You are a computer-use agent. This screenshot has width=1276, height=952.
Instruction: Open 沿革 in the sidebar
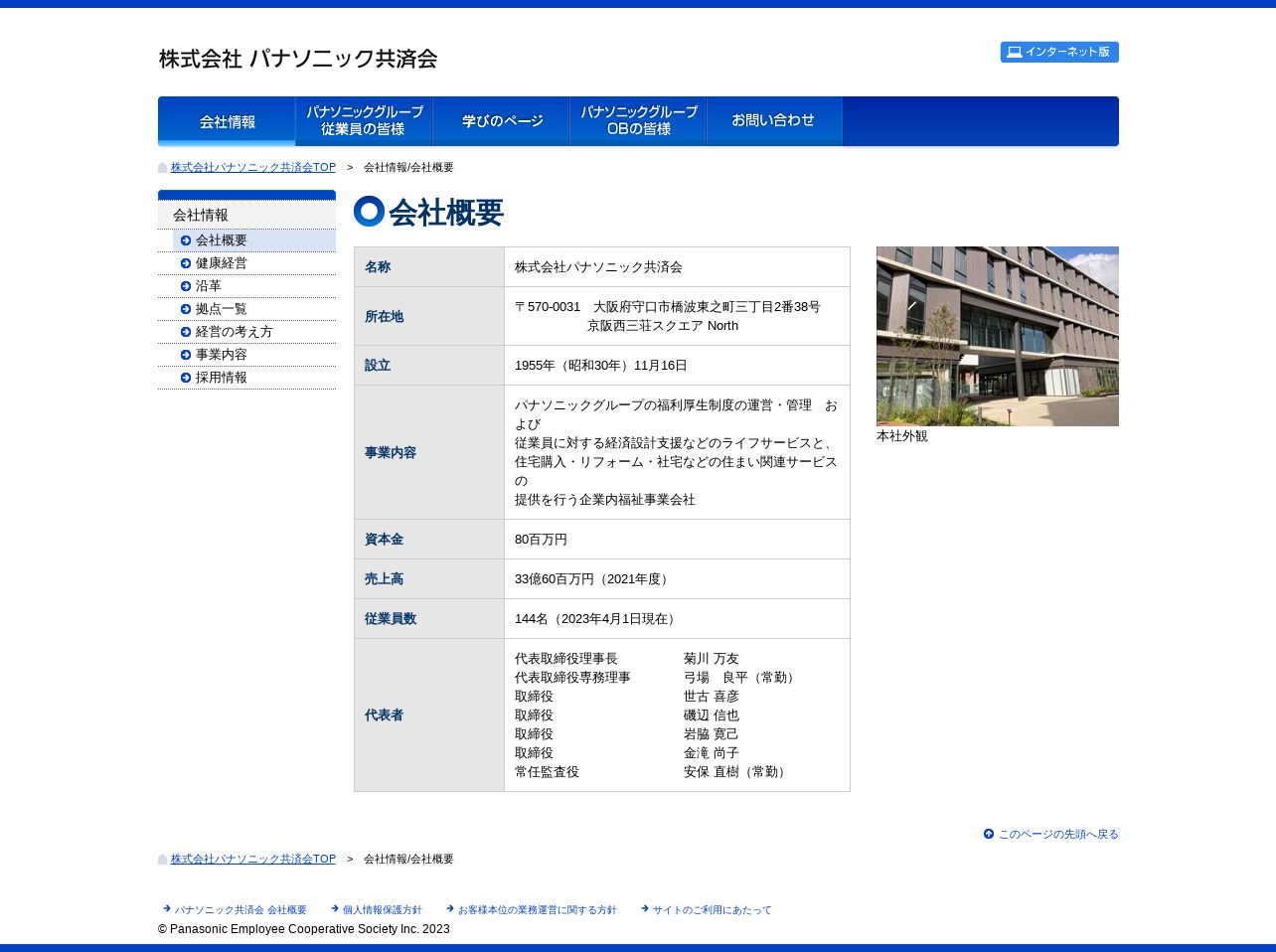tap(254, 286)
